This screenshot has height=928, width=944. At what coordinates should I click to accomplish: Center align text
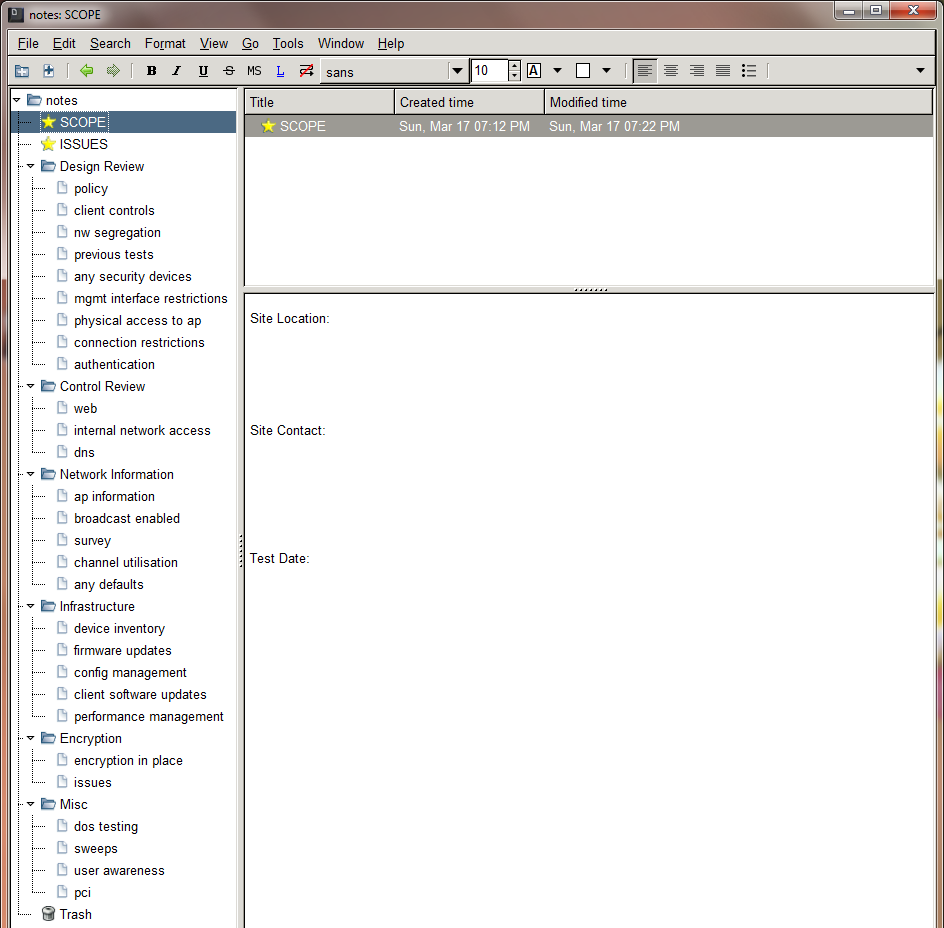[x=671, y=71]
